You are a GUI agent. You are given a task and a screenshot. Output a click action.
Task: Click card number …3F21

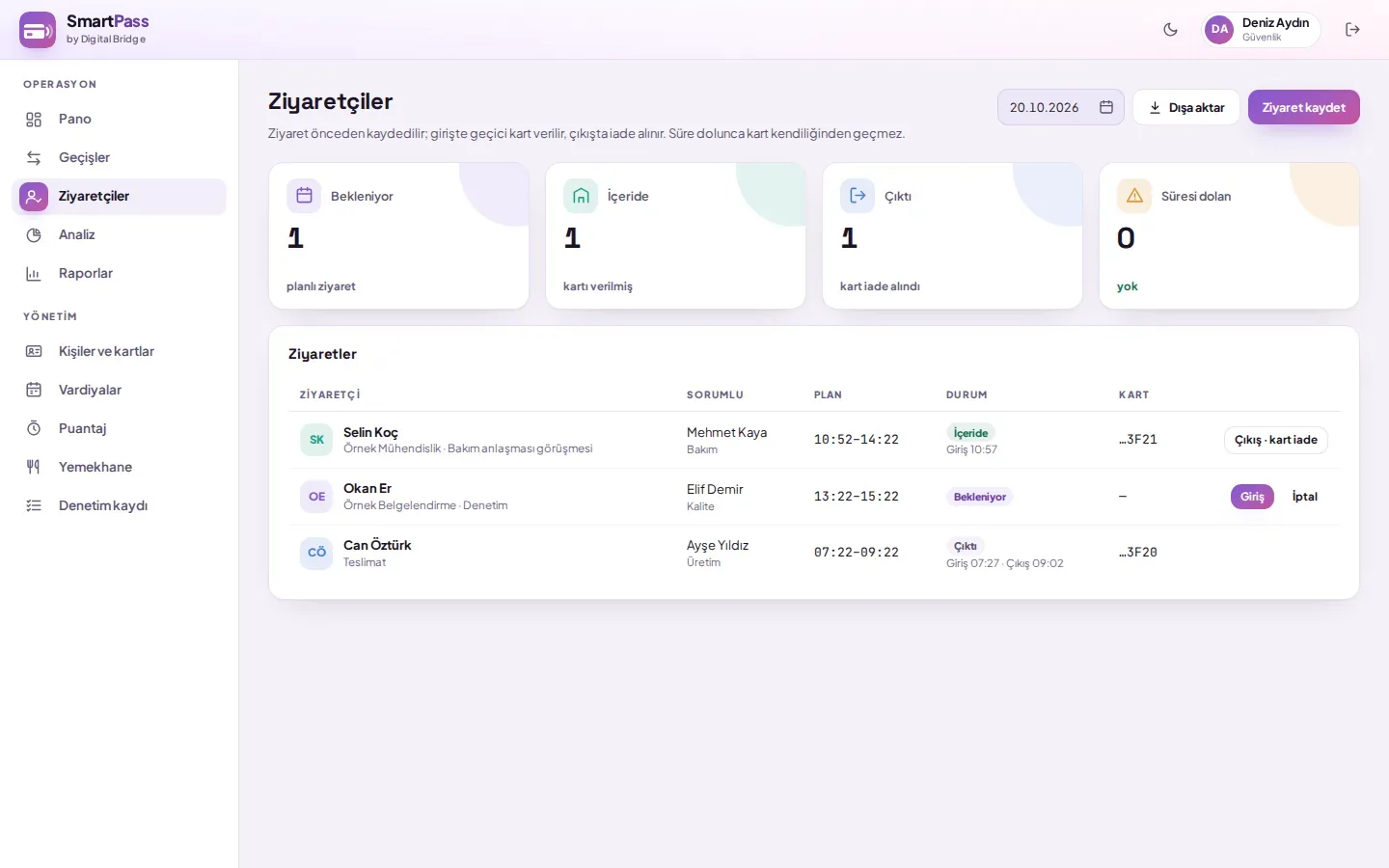pos(1138,440)
